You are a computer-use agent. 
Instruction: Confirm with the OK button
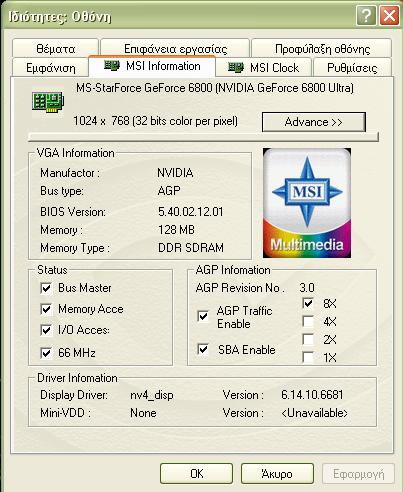pyautogui.click(x=196, y=473)
